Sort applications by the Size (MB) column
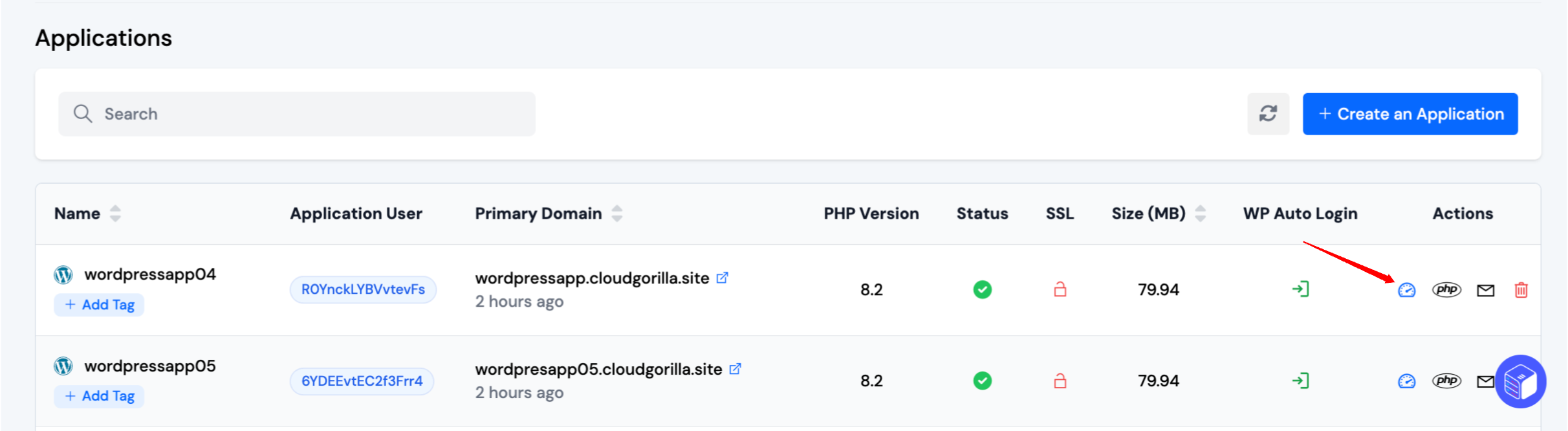 [1201, 214]
